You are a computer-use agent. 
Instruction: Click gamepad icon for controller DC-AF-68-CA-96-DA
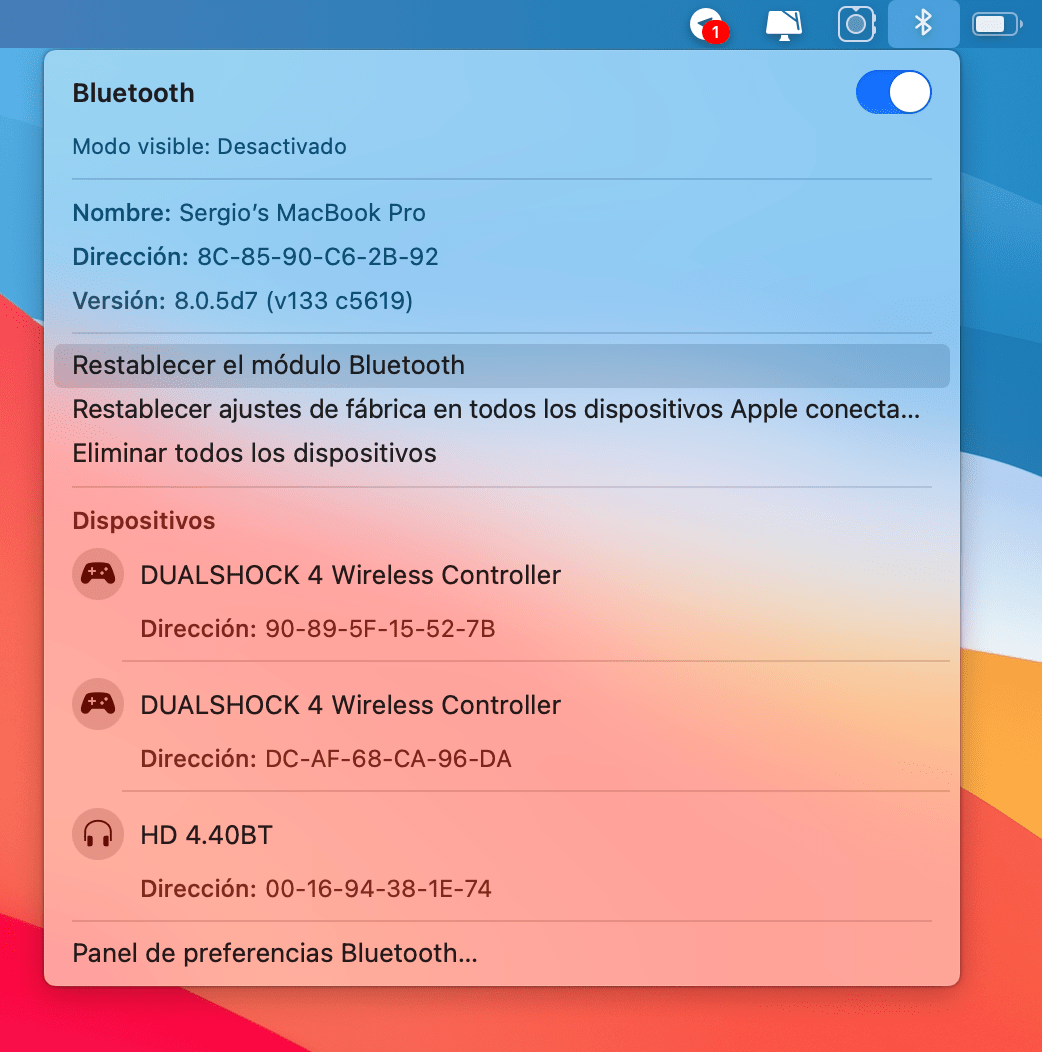[98, 704]
